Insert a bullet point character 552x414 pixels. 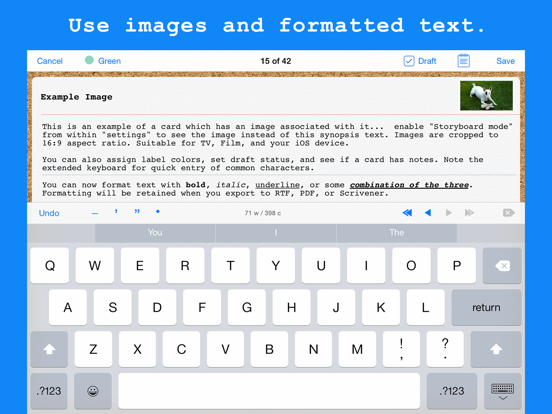(x=158, y=212)
